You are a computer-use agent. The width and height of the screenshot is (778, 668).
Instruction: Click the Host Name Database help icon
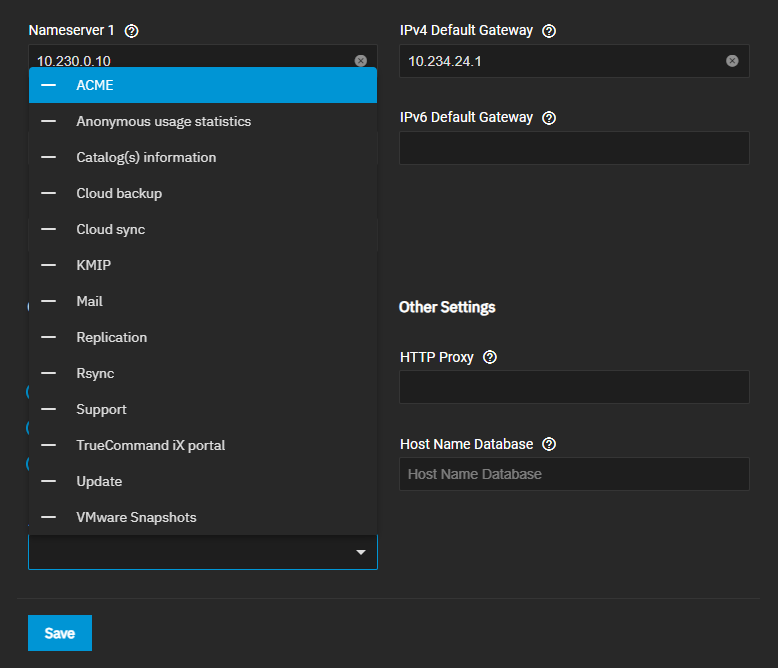pyautogui.click(x=548, y=445)
